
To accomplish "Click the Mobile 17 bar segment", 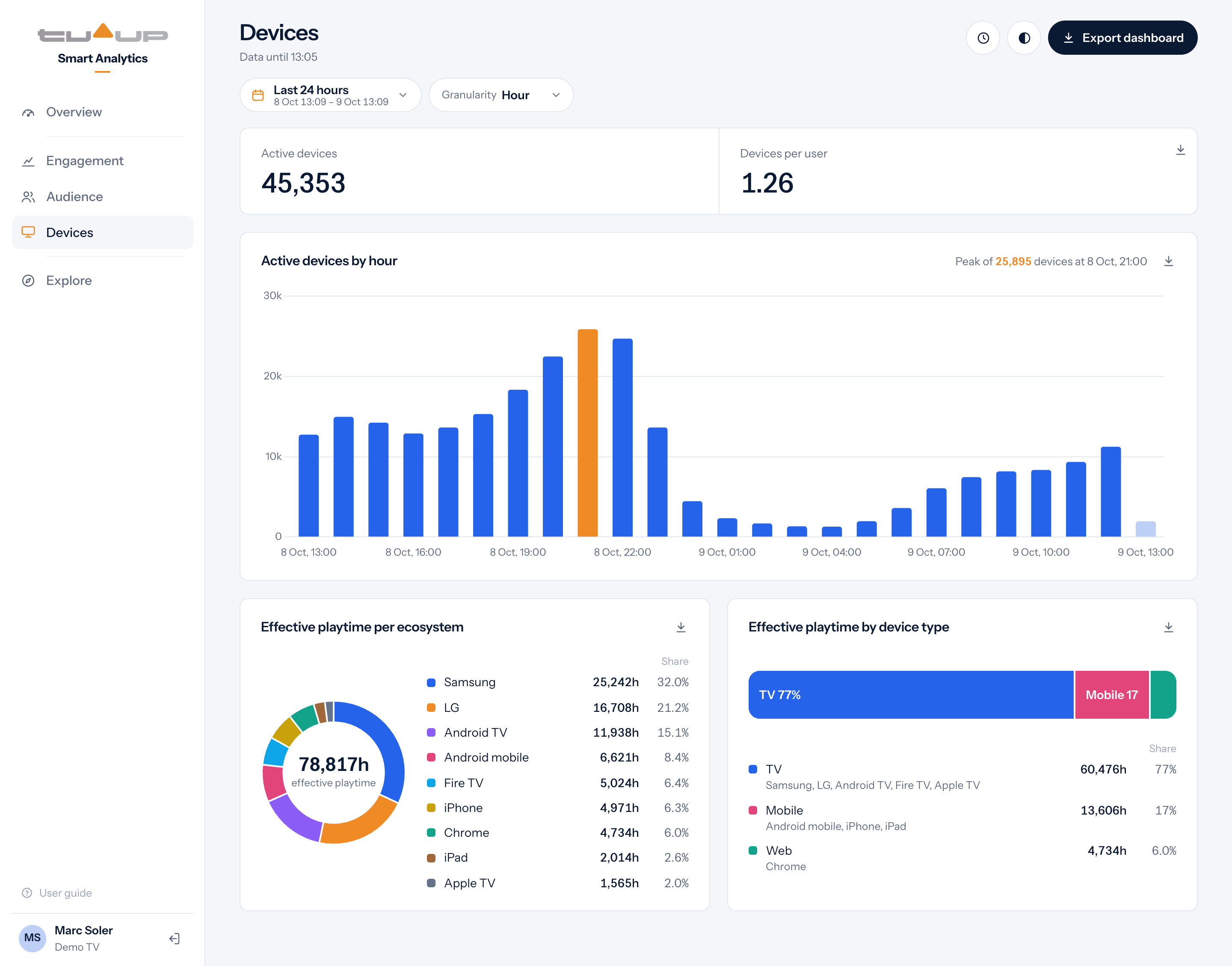I will click(1111, 695).
